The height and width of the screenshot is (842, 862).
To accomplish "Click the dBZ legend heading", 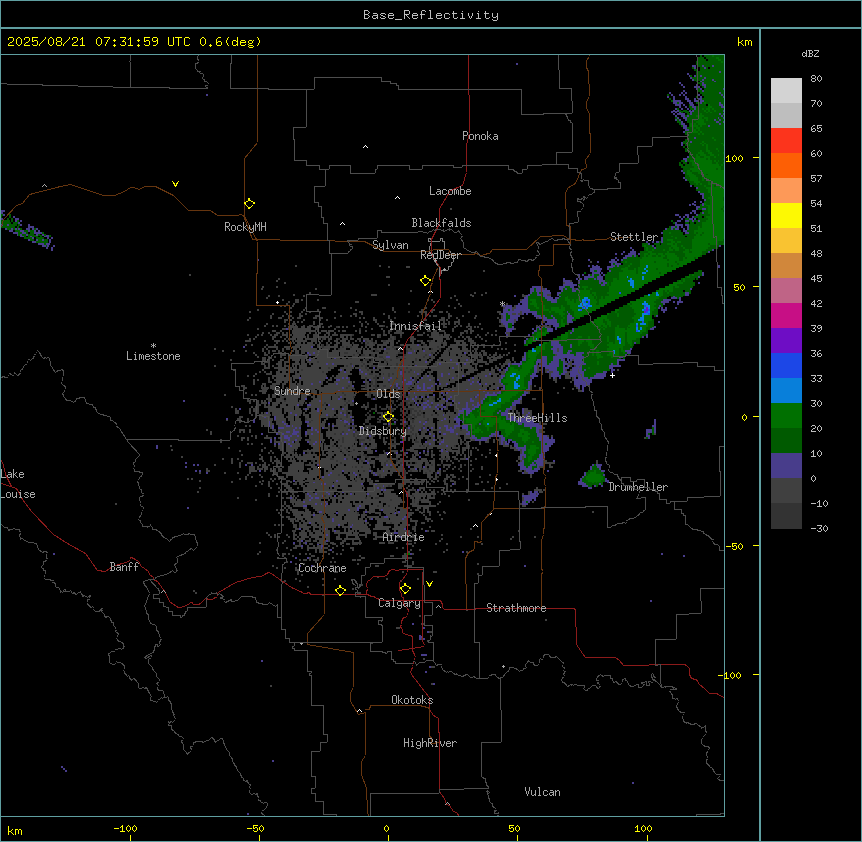I will click(810, 54).
